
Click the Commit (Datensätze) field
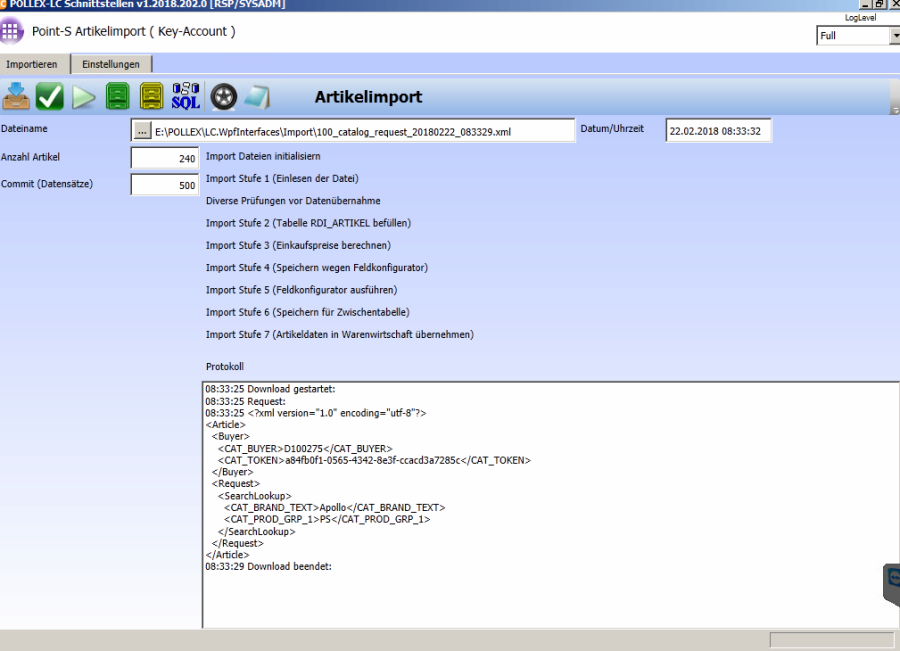(165, 185)
